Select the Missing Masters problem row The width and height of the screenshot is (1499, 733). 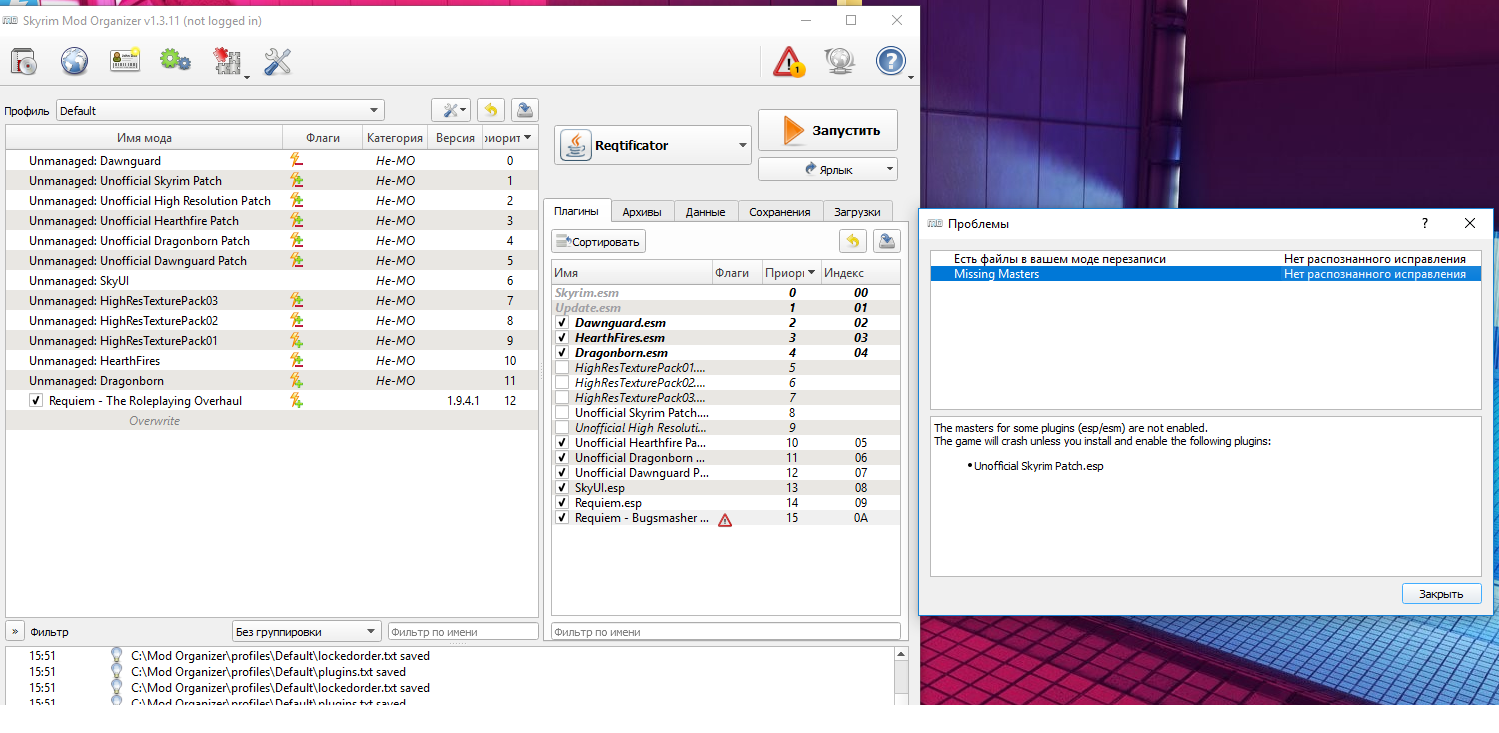[1205, 274]
